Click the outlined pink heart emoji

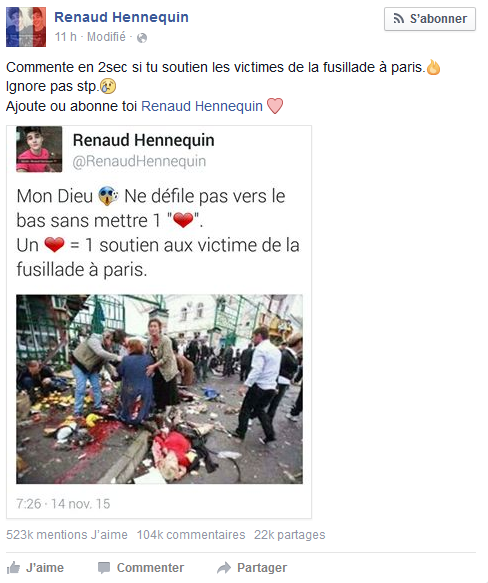(x=275, y=106)
